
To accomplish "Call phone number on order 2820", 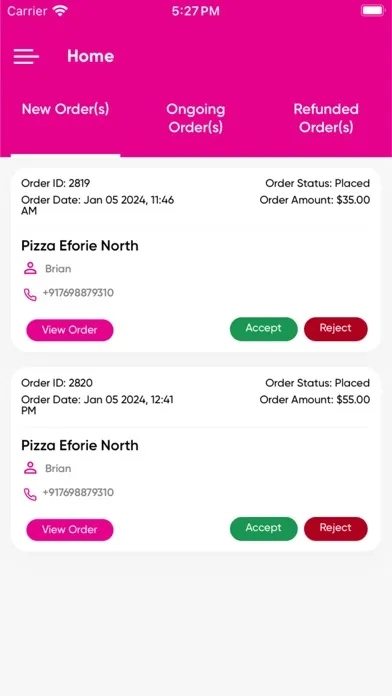I will 78,493.
